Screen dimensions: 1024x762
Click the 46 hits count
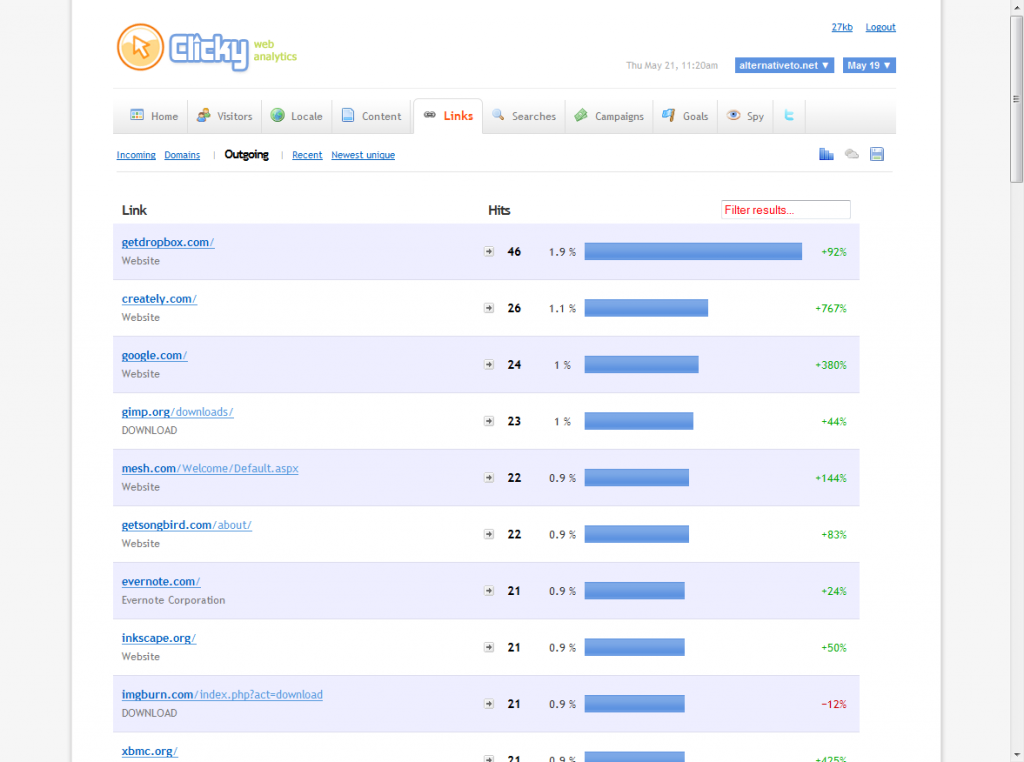click(514, 251)
